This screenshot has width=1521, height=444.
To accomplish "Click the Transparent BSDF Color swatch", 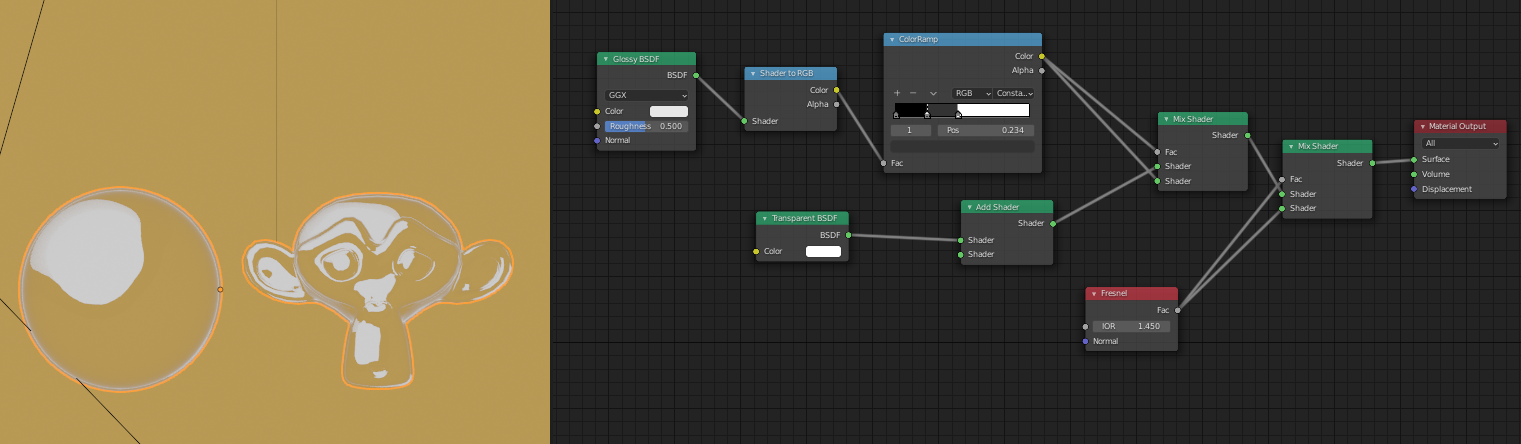I will pos(824,251).
